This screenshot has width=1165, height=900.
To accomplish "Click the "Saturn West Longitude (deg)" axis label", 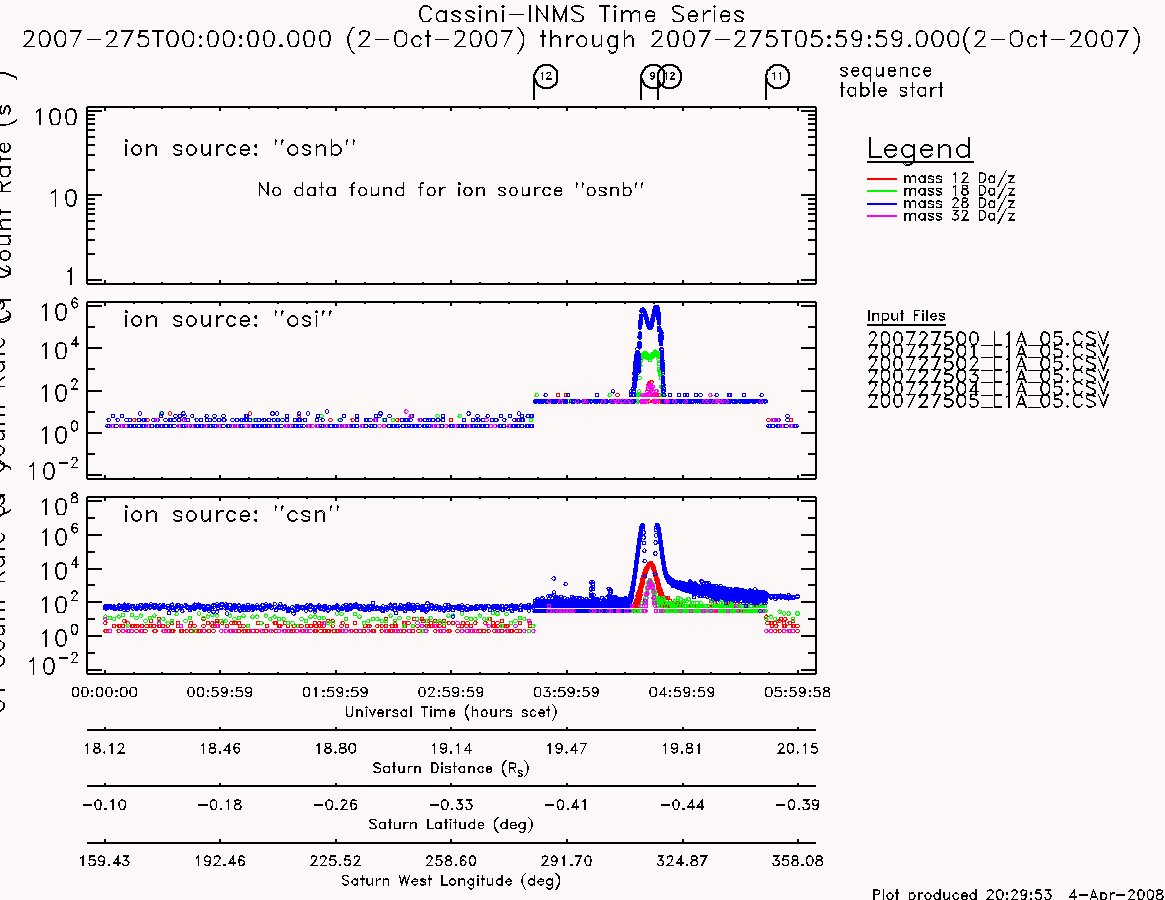I will 450,881.
